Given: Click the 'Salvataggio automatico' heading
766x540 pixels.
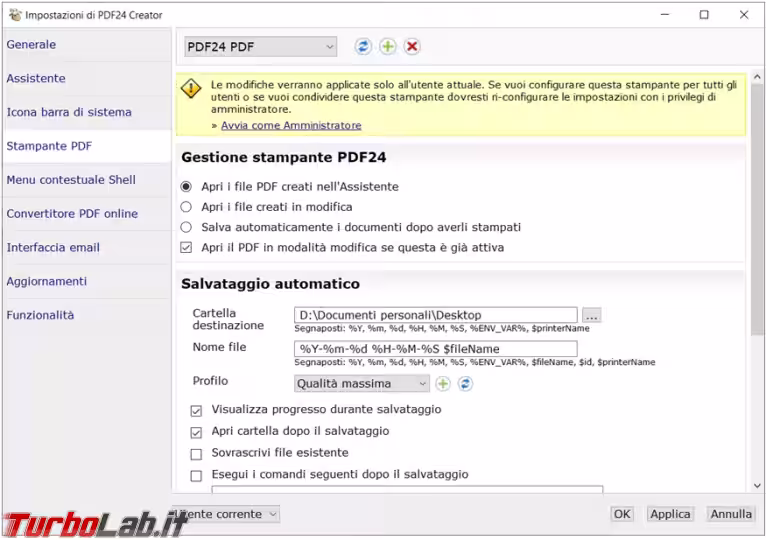Looking at the screenshot, I should [271, 284].
